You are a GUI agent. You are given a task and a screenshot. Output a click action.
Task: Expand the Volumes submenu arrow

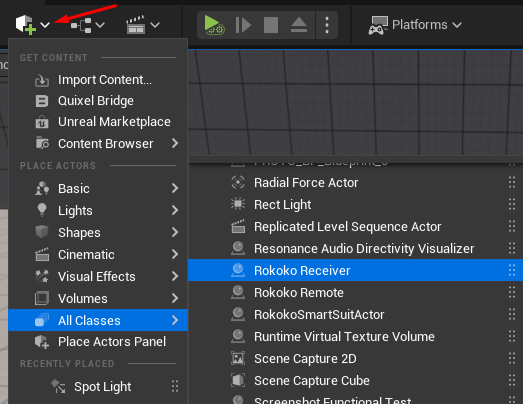175,298
